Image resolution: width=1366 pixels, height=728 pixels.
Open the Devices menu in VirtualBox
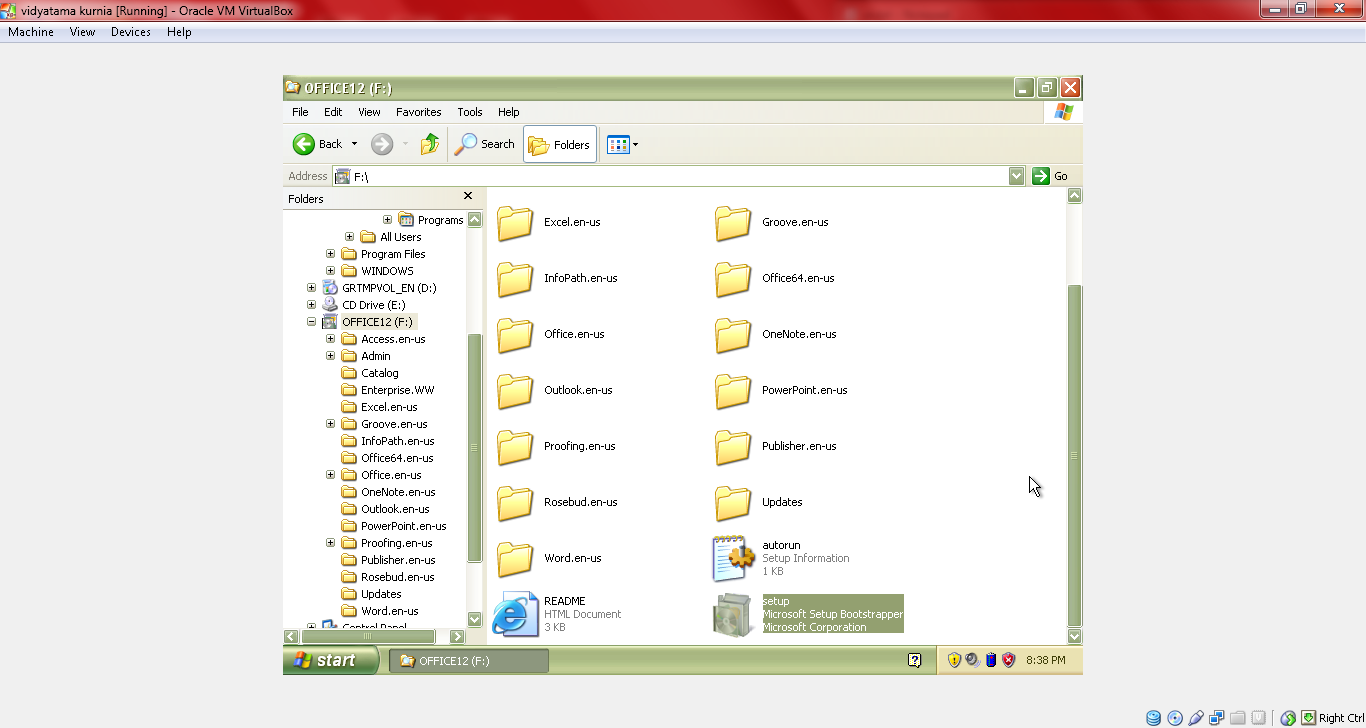pyautogui.click(x=130, y=32)
